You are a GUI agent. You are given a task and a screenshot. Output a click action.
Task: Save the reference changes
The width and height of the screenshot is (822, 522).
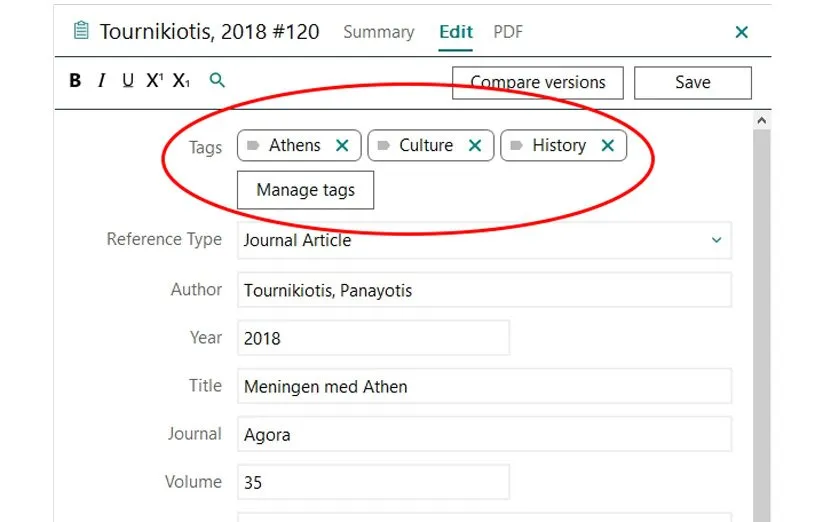692,83
